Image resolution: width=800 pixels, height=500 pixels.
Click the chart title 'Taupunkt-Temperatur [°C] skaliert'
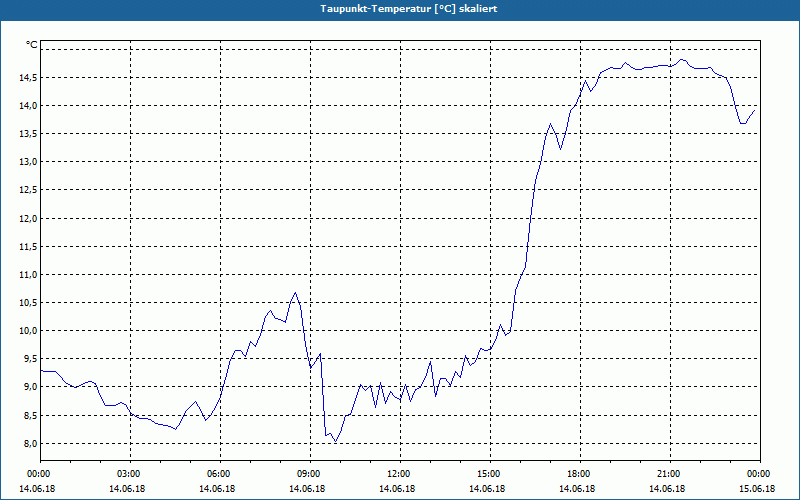(x=409, y=9)
